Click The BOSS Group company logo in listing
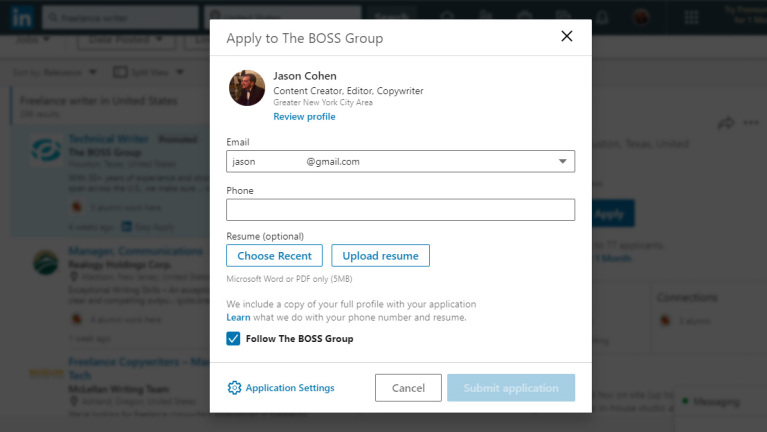 [x=46, y=150]
